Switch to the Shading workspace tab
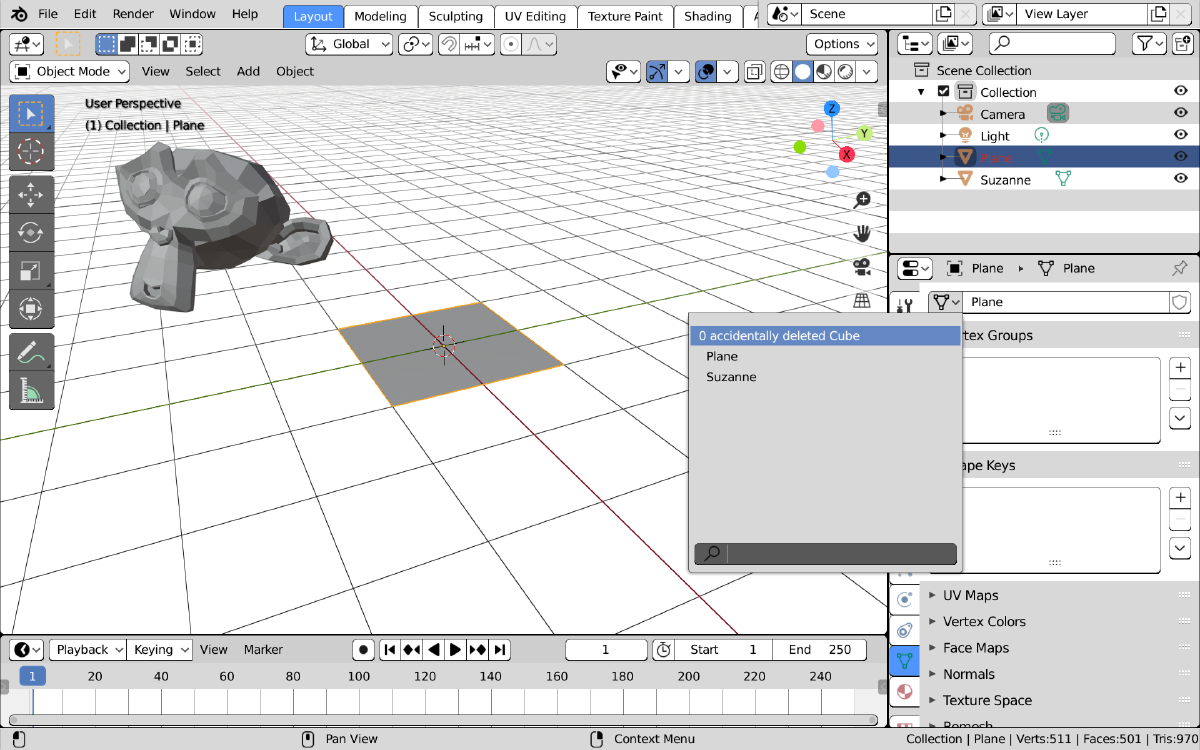This screenshot has width=1200, height=750. (708, 16)
